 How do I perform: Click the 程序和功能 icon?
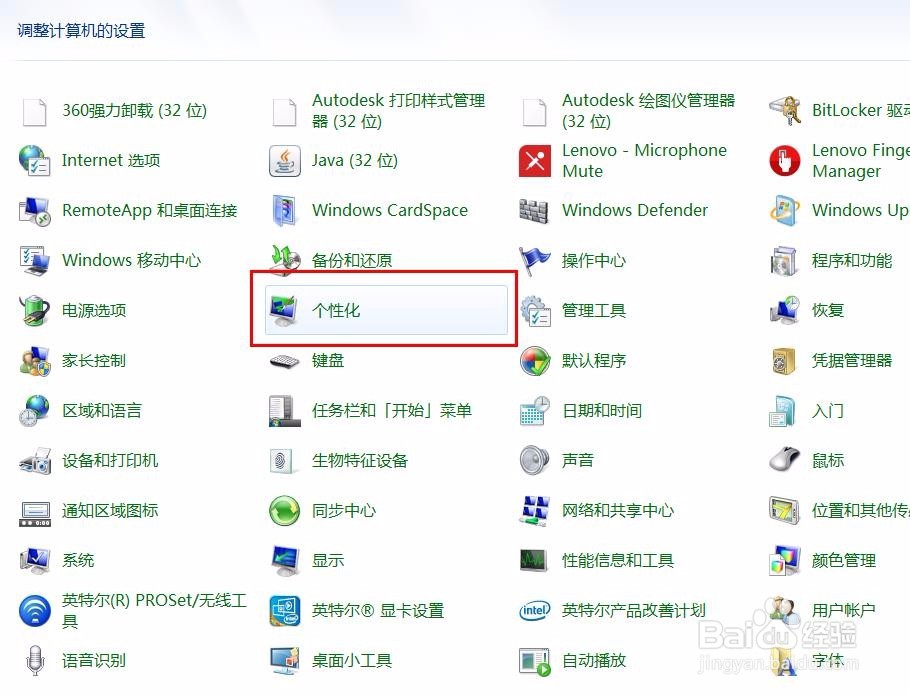tap(785, 260)
